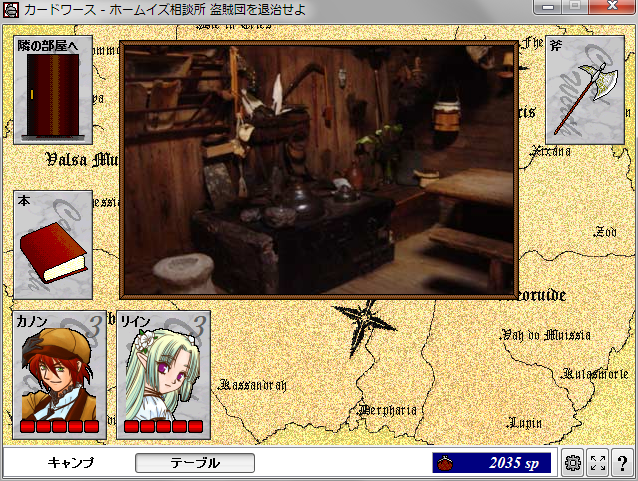Maximize the カードワース window
Image resolution: width=638 pixels, height=481 pixels.
[x=575, y=7]
